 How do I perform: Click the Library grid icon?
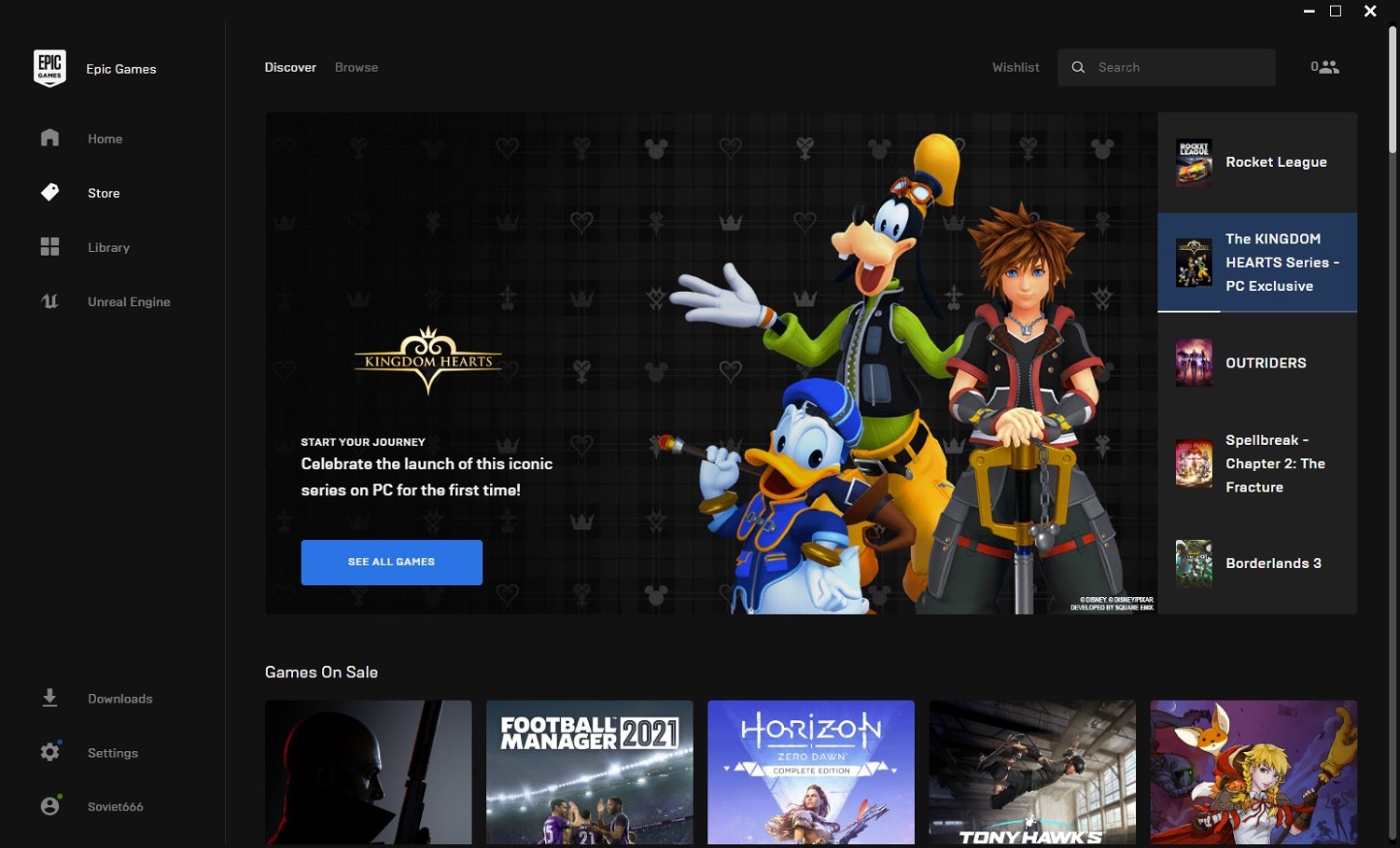pyautogui.click(x=49, y=246)
